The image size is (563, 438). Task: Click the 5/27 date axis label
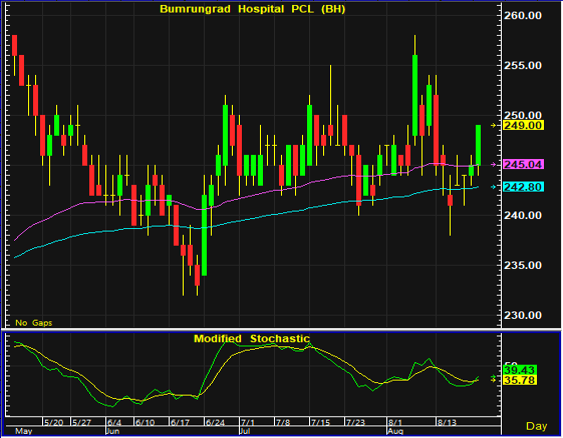pyautogui.click(x=82, y=422)
